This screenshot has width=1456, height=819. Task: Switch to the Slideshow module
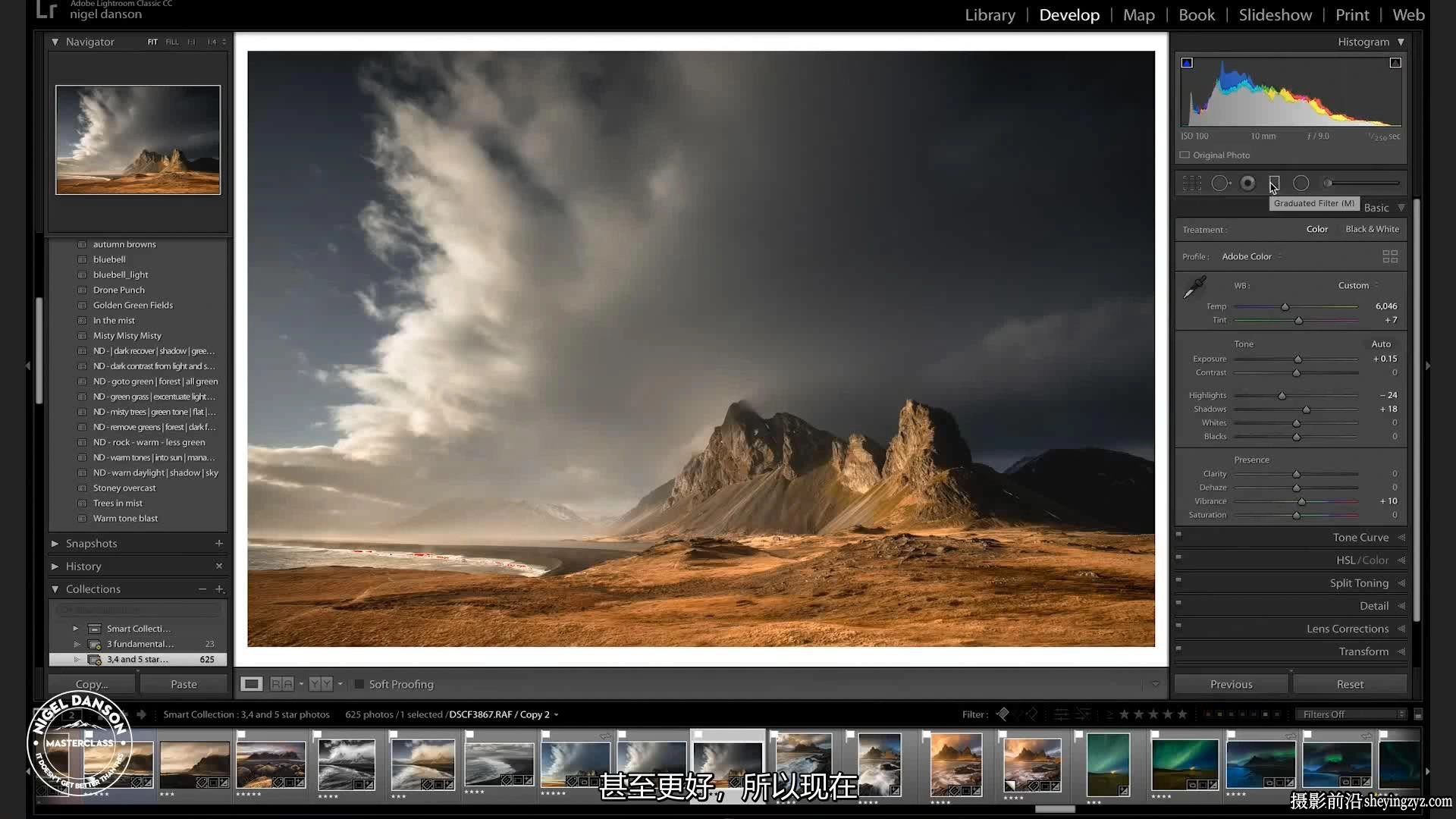1276,15
